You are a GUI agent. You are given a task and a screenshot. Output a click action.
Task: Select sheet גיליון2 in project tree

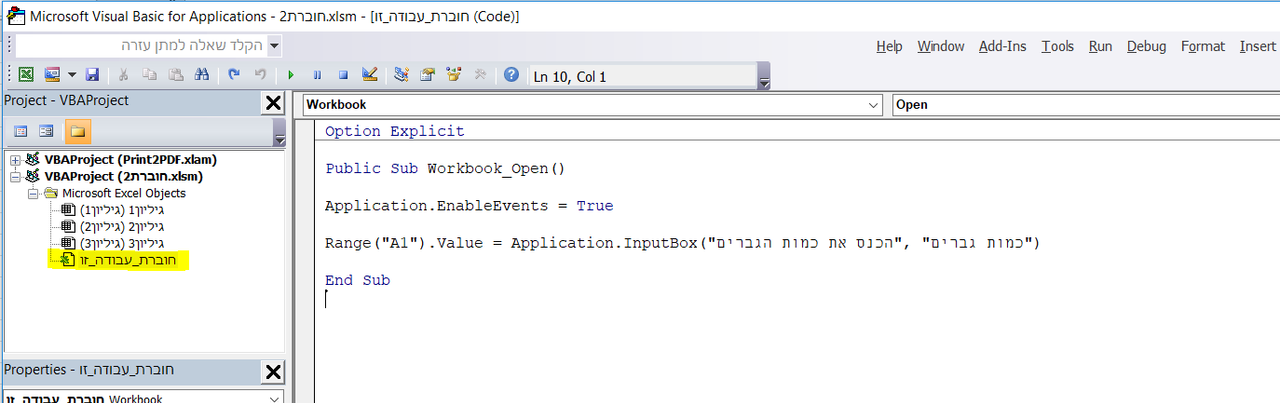(121, 227)
